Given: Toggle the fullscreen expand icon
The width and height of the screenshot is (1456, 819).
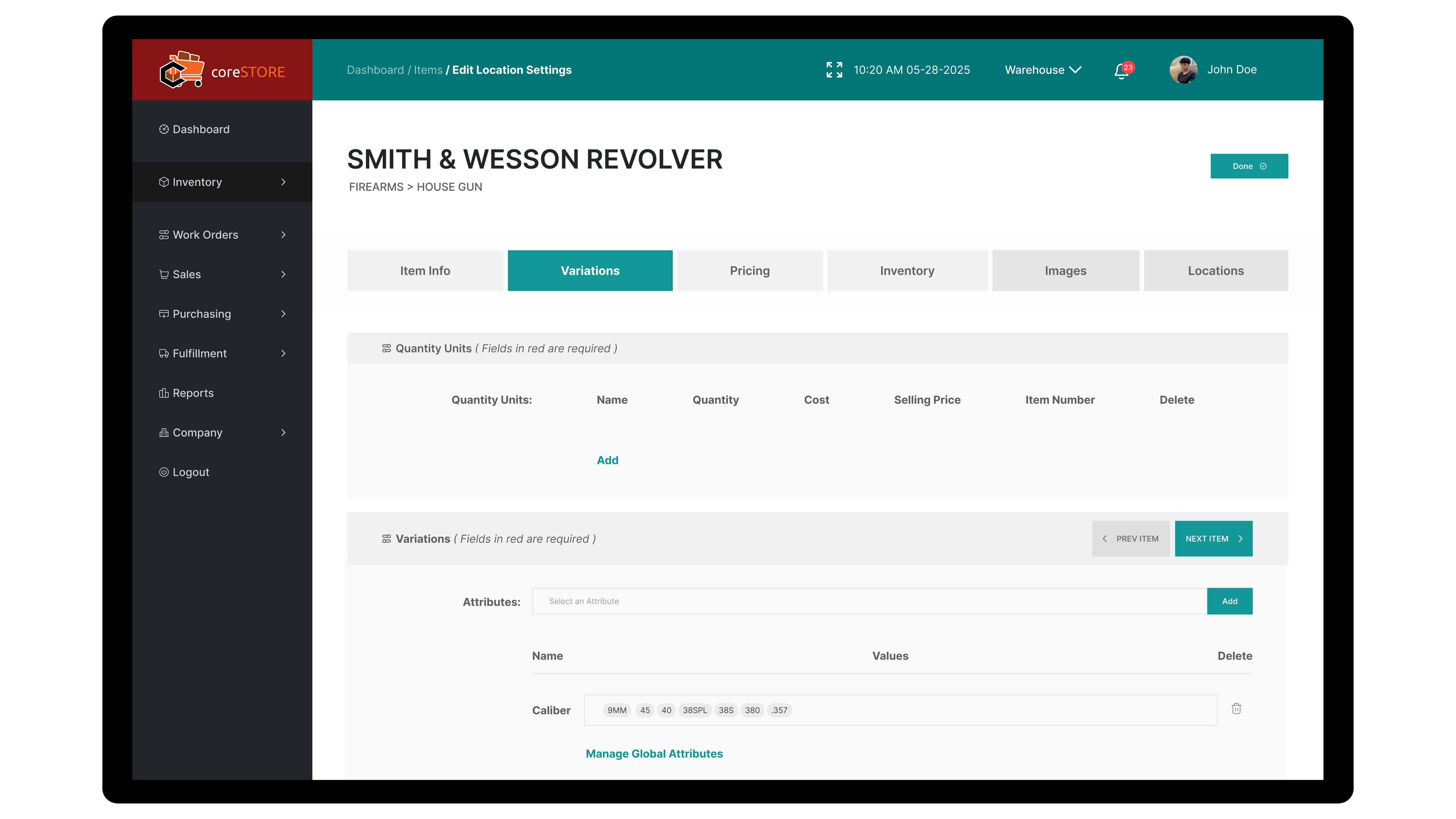Looking at the screenshot, I should click(x=834, y=70).
